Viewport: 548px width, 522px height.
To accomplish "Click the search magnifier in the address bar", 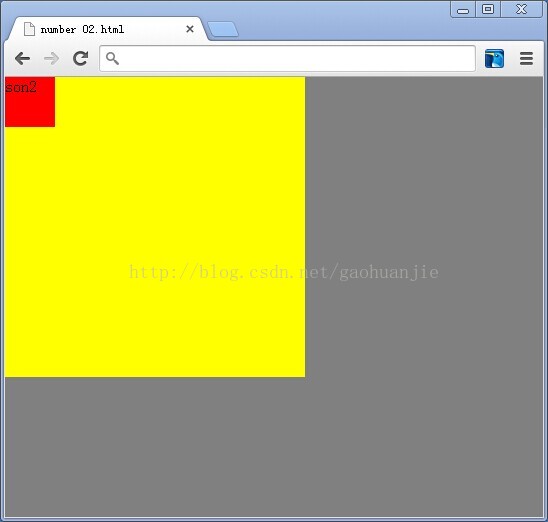I will point(112,58).
